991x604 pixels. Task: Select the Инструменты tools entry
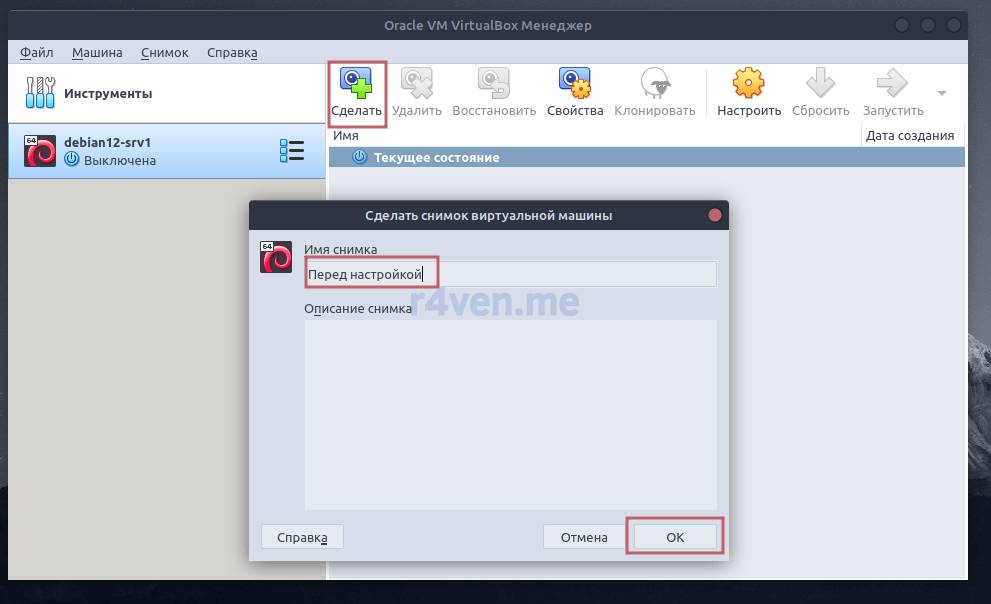[108, 94]
